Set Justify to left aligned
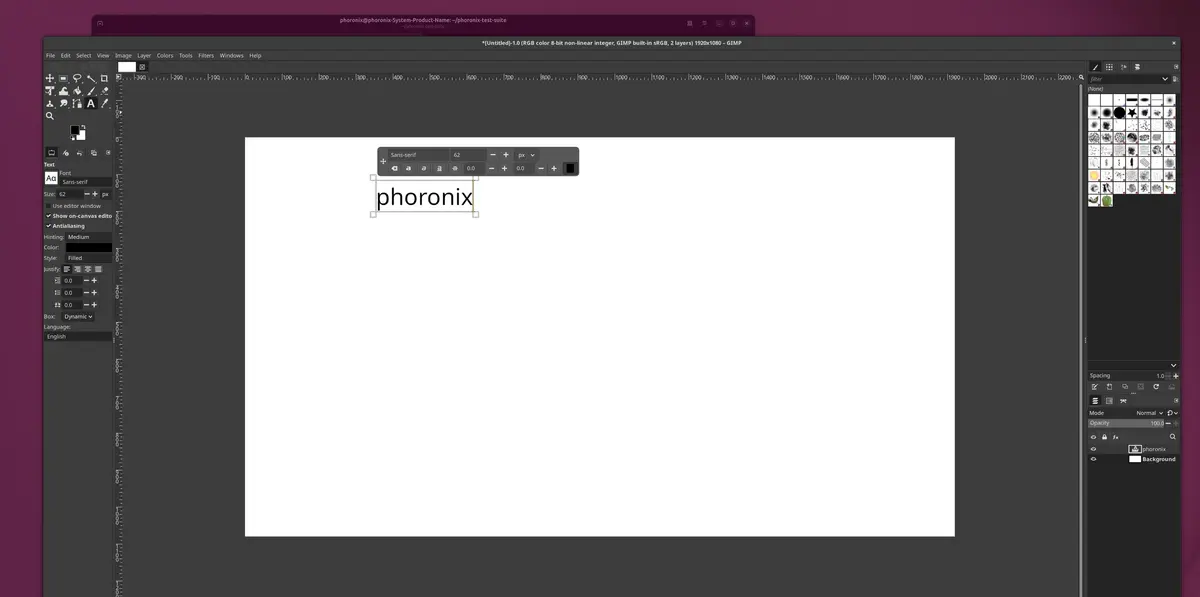The height and width of the screenshot is (597, 1200). coord(67,269)
